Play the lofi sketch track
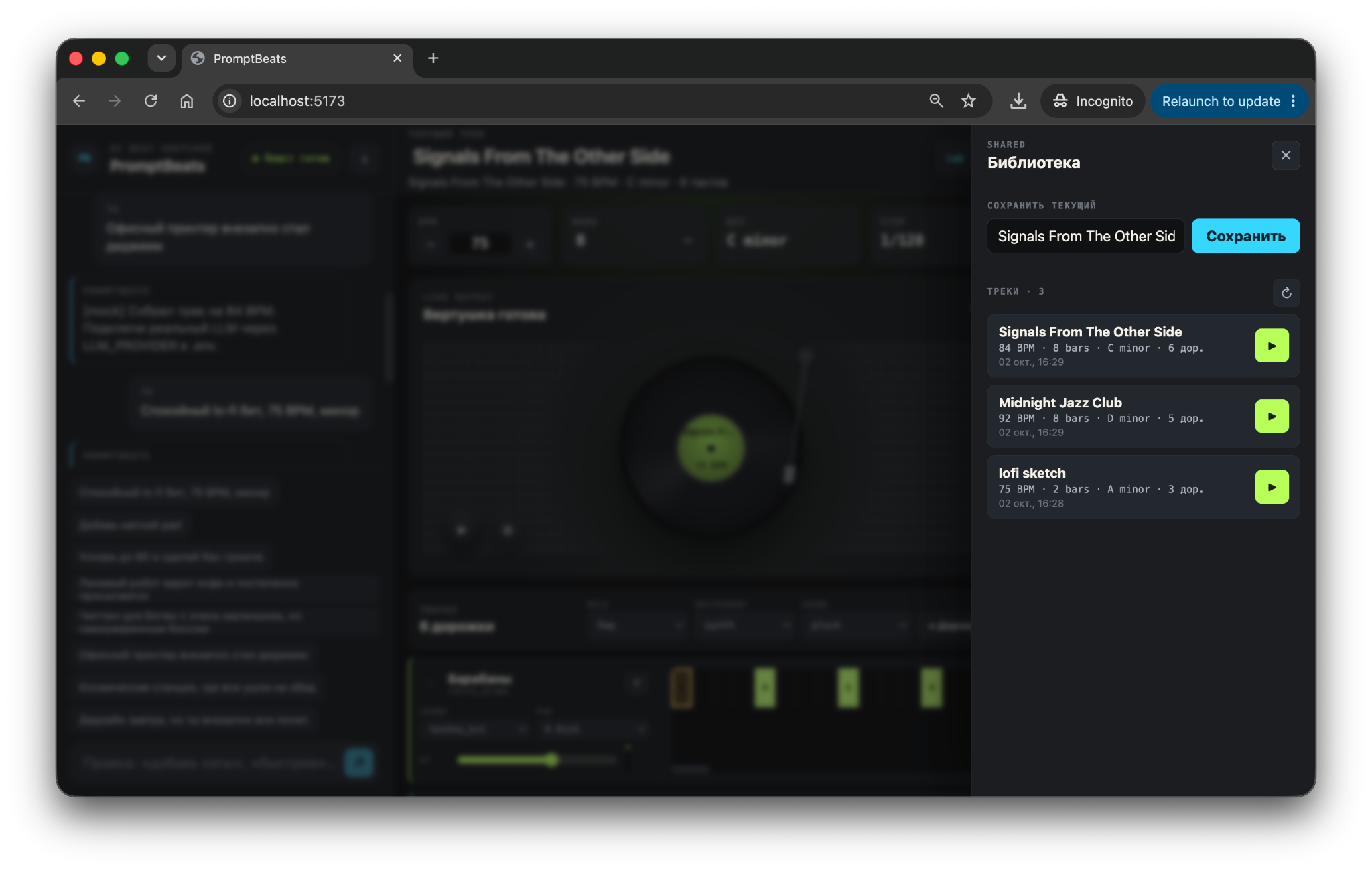Viewport: 1372px width, 871px height. point(1272,487)
